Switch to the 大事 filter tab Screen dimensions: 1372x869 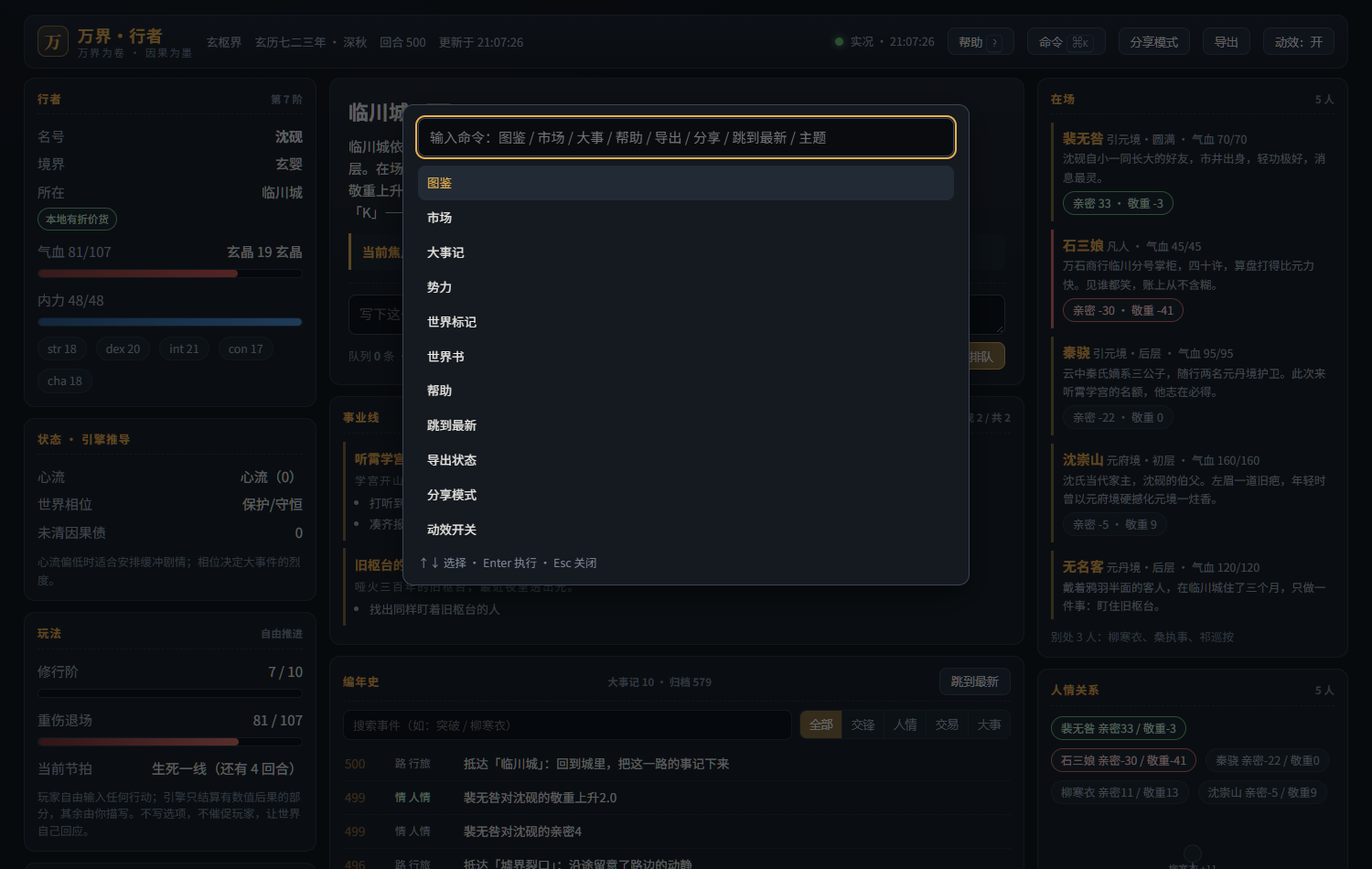coord(989,724)
